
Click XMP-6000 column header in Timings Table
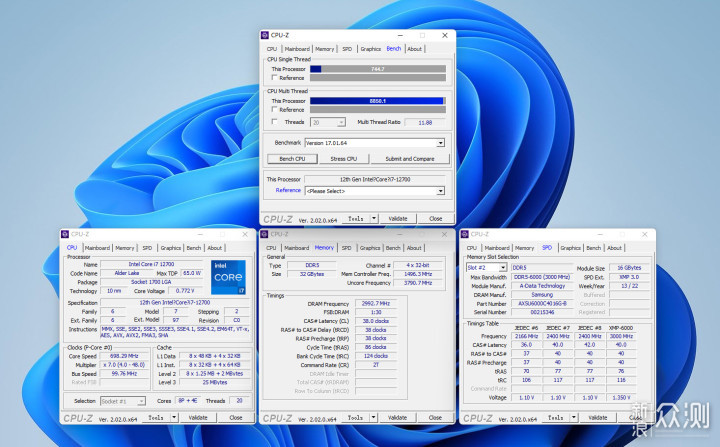click(621, 328)
